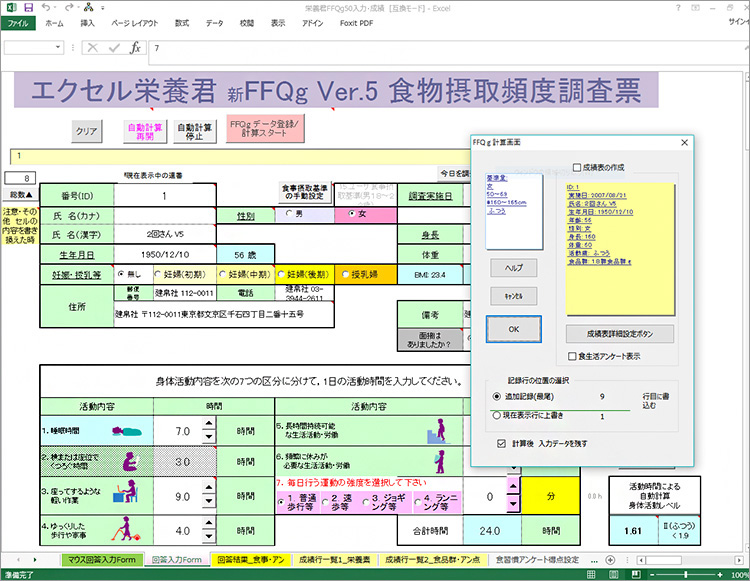Image resolution: width=750 pixels, height=581 pixels.
Task: Switch to Page Layout view icon
Action: 614,574
